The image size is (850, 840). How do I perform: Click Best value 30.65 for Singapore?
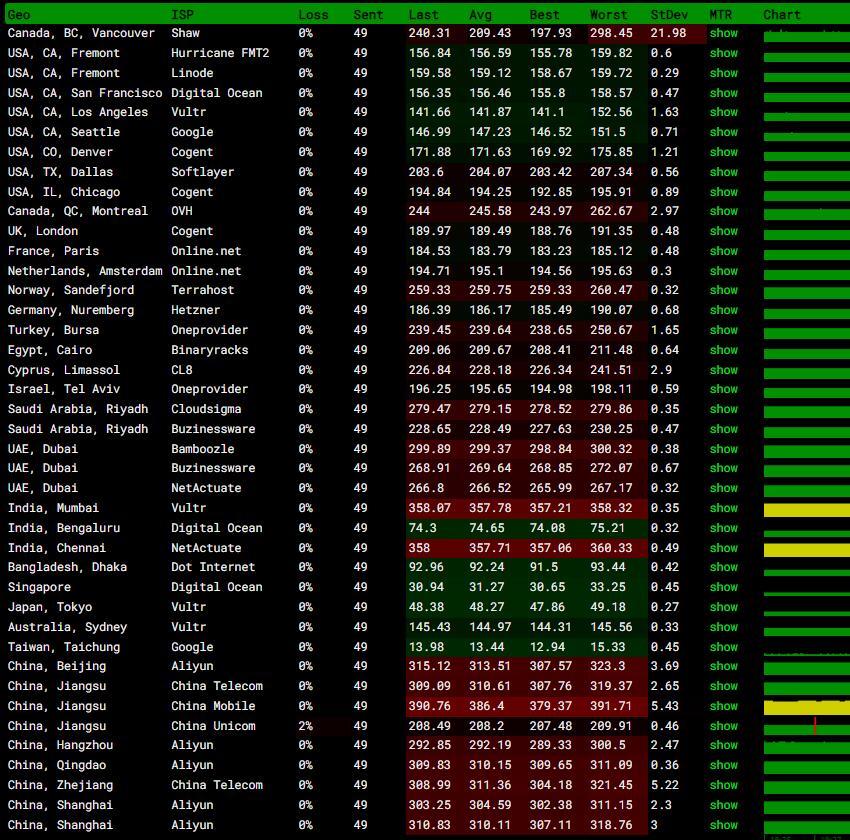(550, 587)
